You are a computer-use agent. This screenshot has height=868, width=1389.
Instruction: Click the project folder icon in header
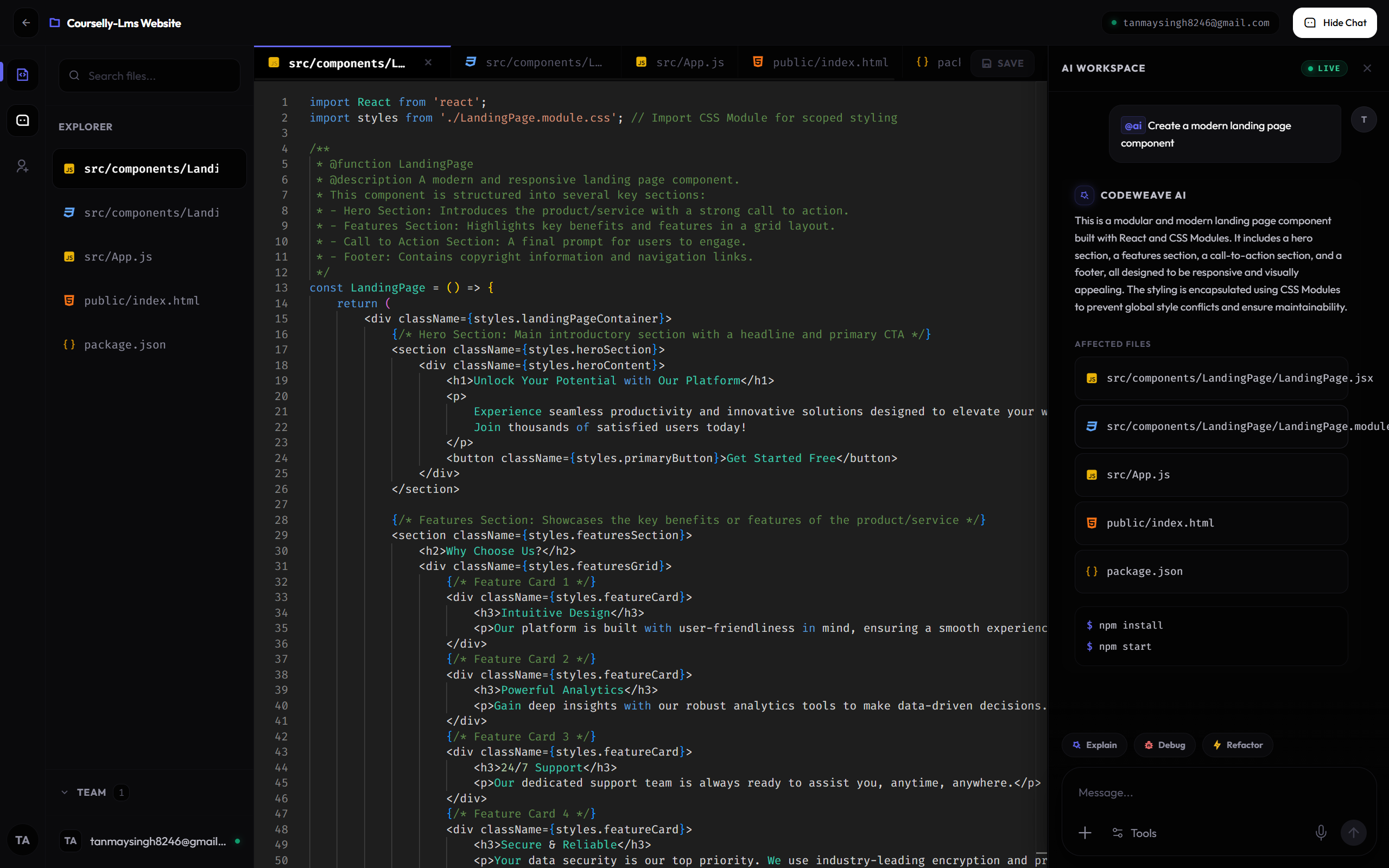click(54, 23)
